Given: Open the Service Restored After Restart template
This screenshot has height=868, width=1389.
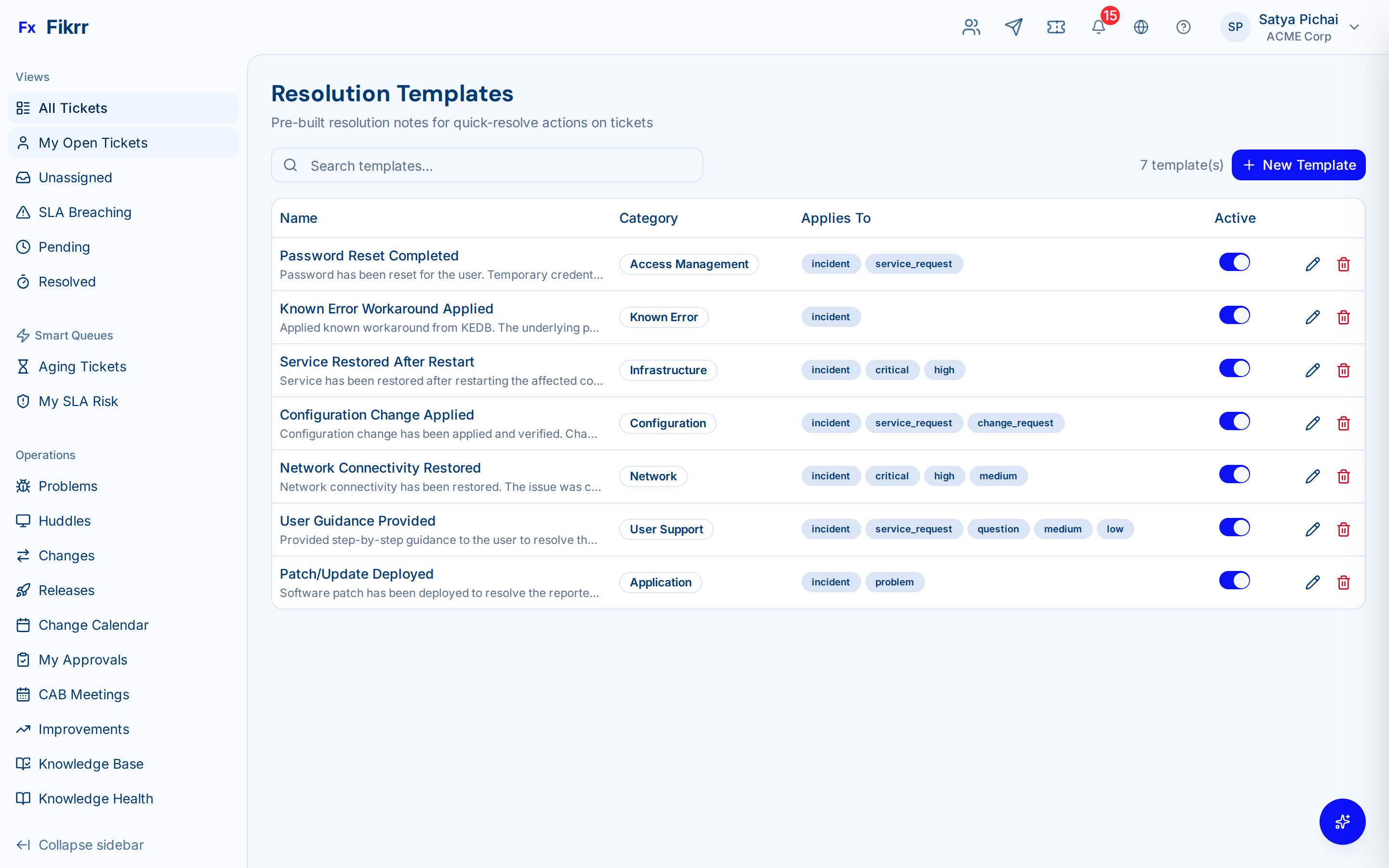Looking at the screenshot, I should tap(377, 361).
